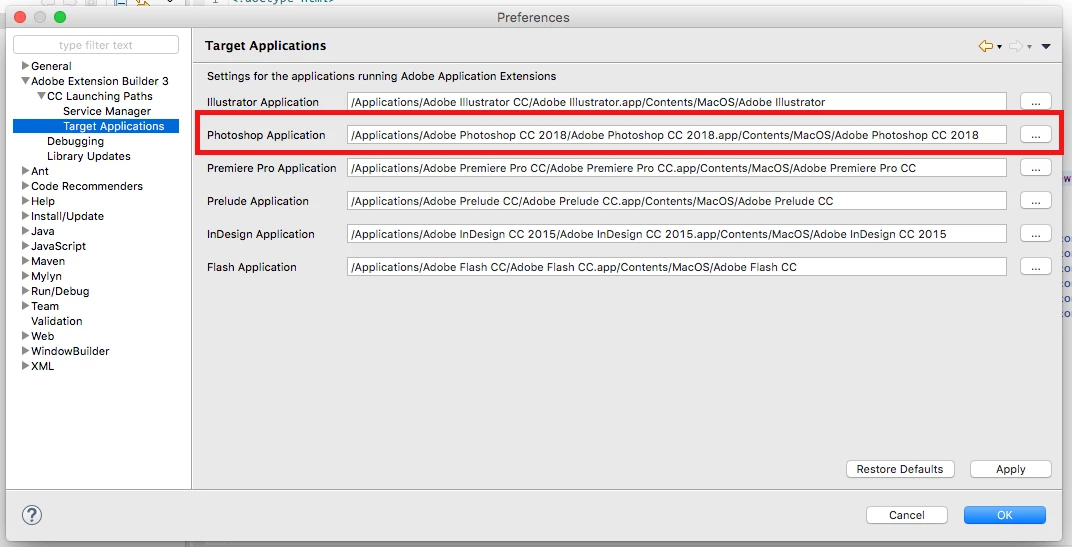
Task: Expand the JavaScript preferences node
Action: tap(25, 246)
